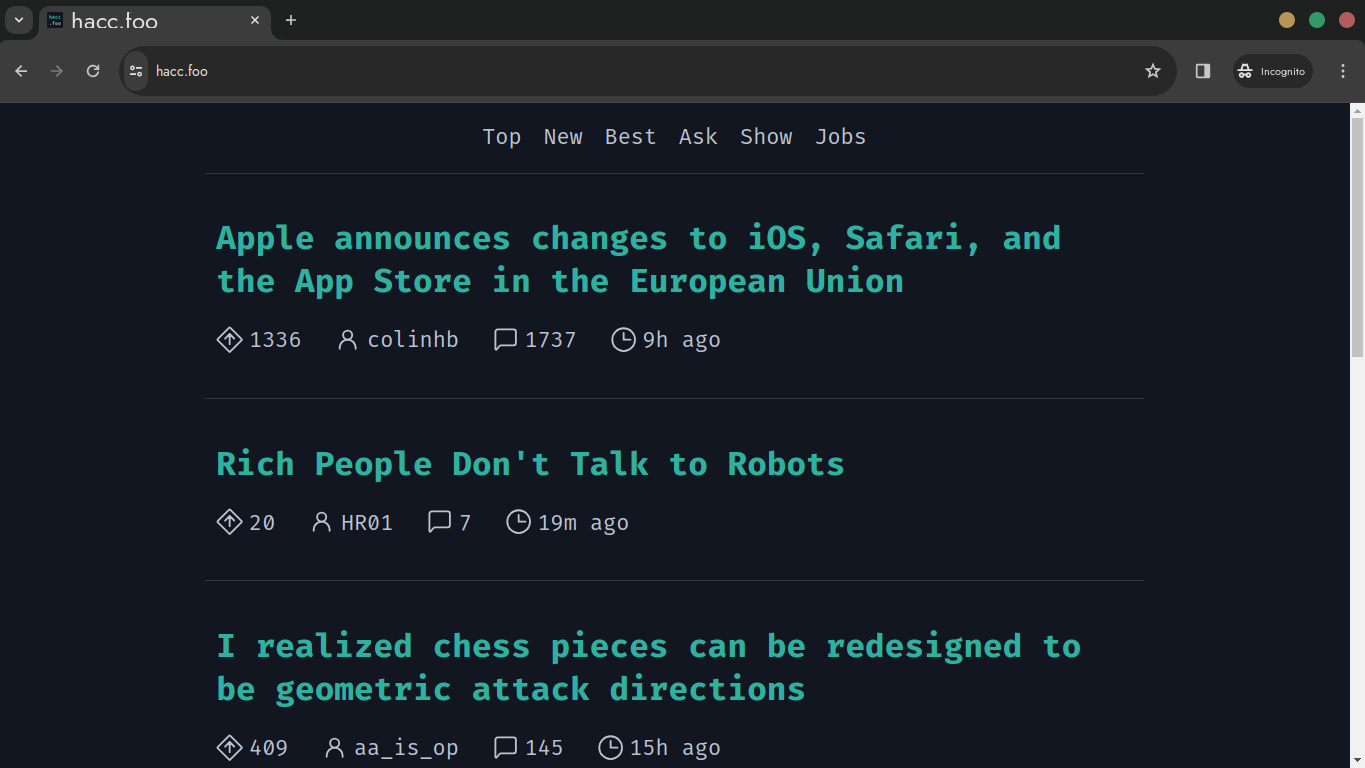This screenshot has height=768, width=1365.
Task: Open the Show section
Action: (766, 137)
